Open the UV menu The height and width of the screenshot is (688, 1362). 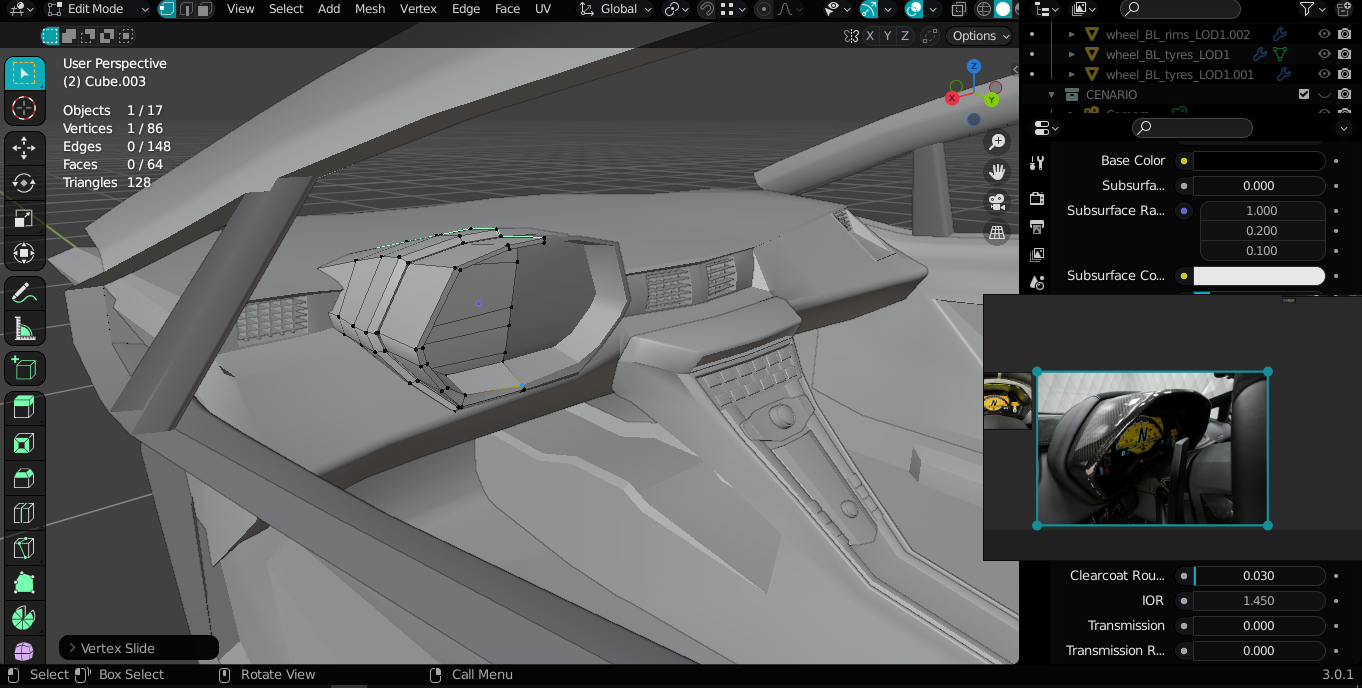(x=542, y=9)
